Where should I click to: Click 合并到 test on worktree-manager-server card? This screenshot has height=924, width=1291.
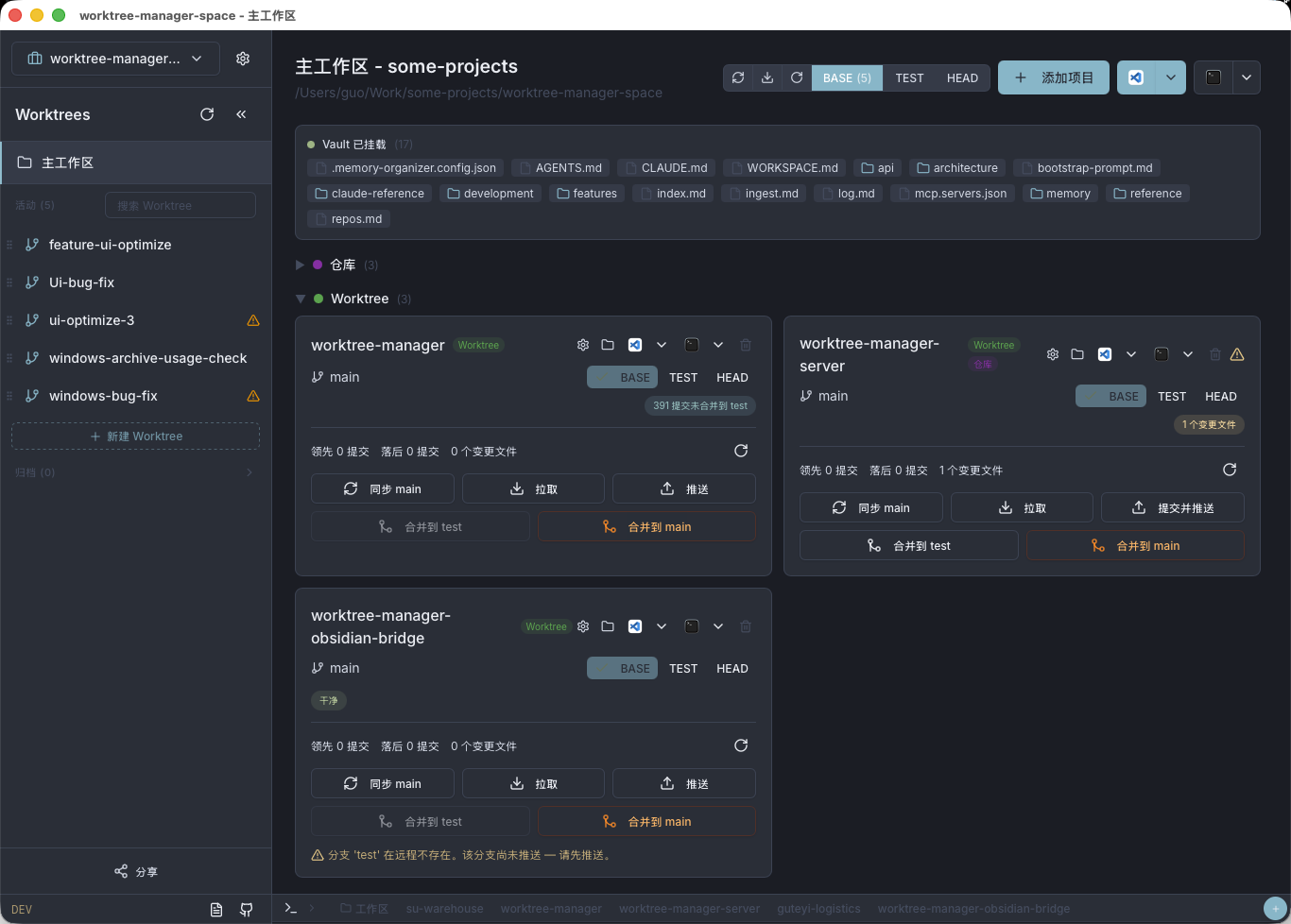909,545
